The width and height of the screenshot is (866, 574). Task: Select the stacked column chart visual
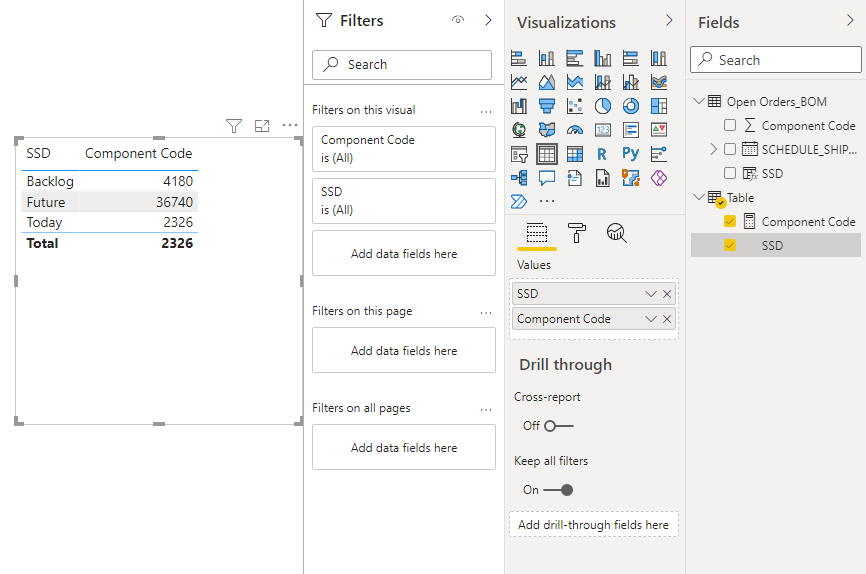[547, 58]
